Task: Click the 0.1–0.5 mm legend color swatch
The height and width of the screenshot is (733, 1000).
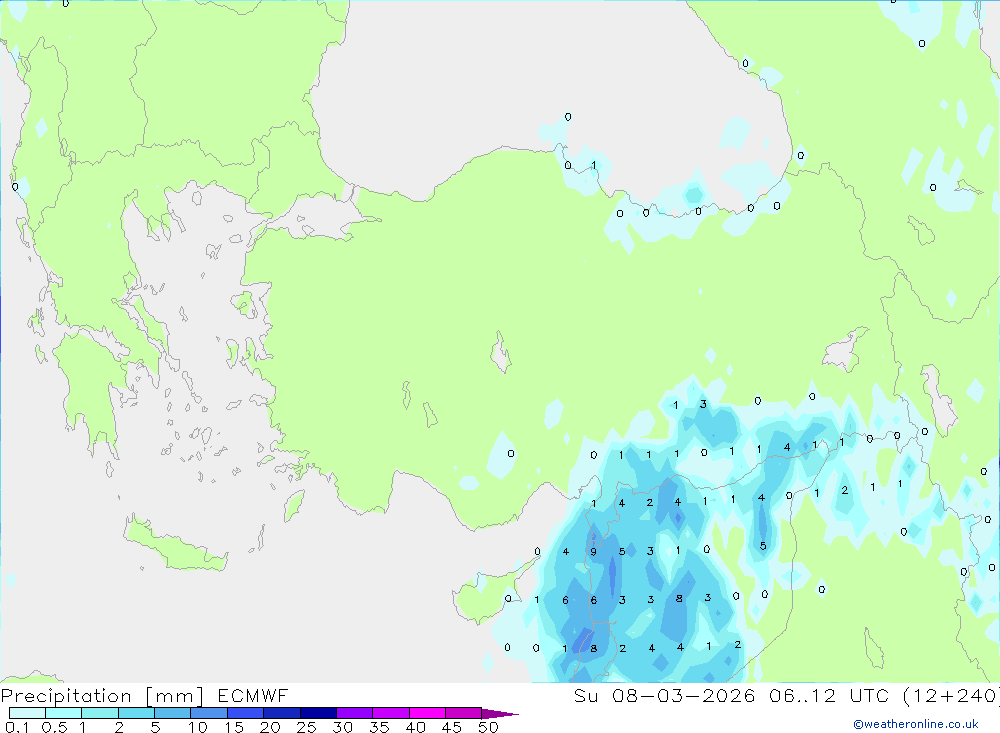Action: click(x=27, y=713)
